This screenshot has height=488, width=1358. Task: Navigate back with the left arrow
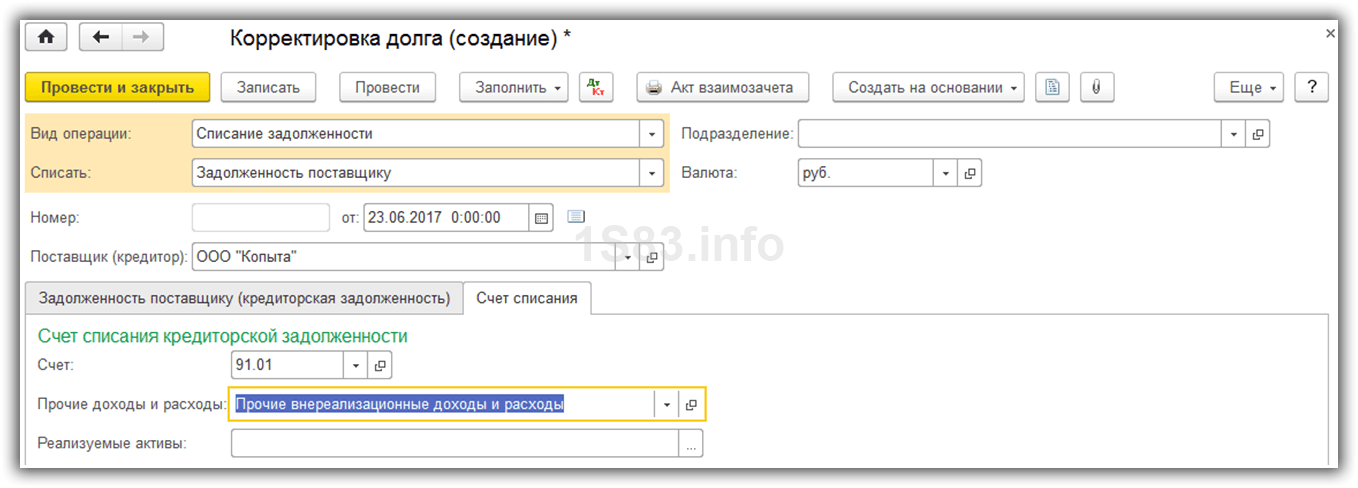coord(100,37)
